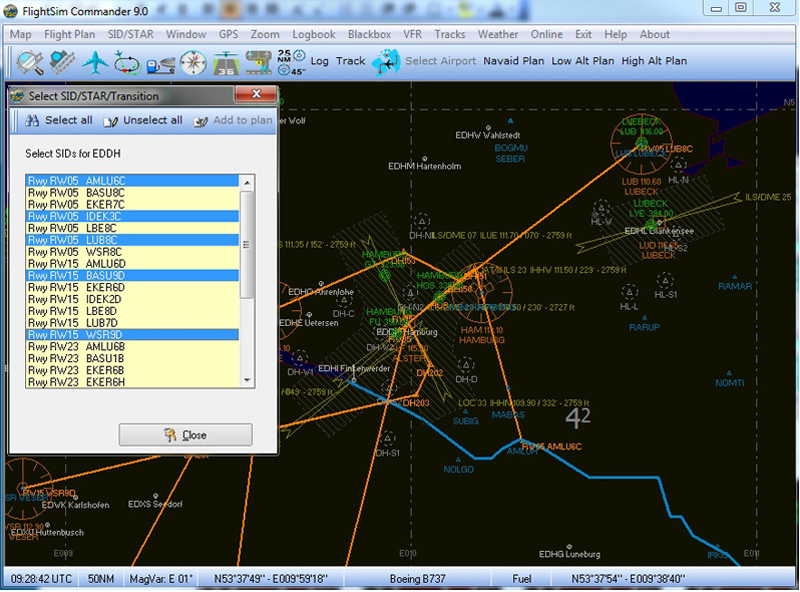Select the Rwy RW15 AMLU6D row
The height and width of the screenshot is (592, 800).
pos(132,264)
